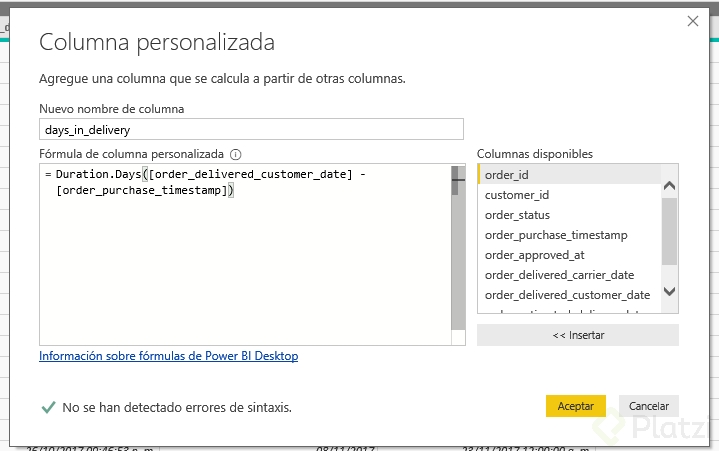This screenshot has width=719, height=451.
Task: Click the available columns scrollbar thumb
Action: pyautogui.click(x=669, y=231)
